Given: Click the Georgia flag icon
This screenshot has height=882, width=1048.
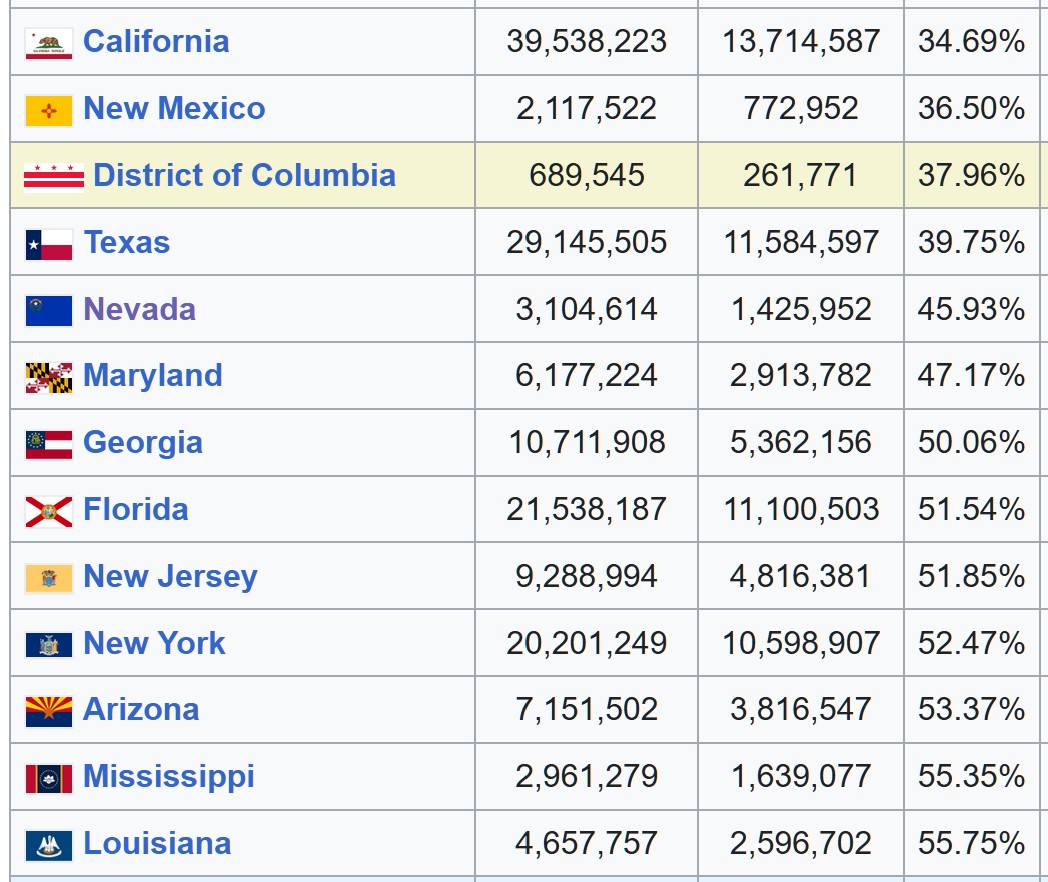Looking at the screenshot, I should pos(49,445).
